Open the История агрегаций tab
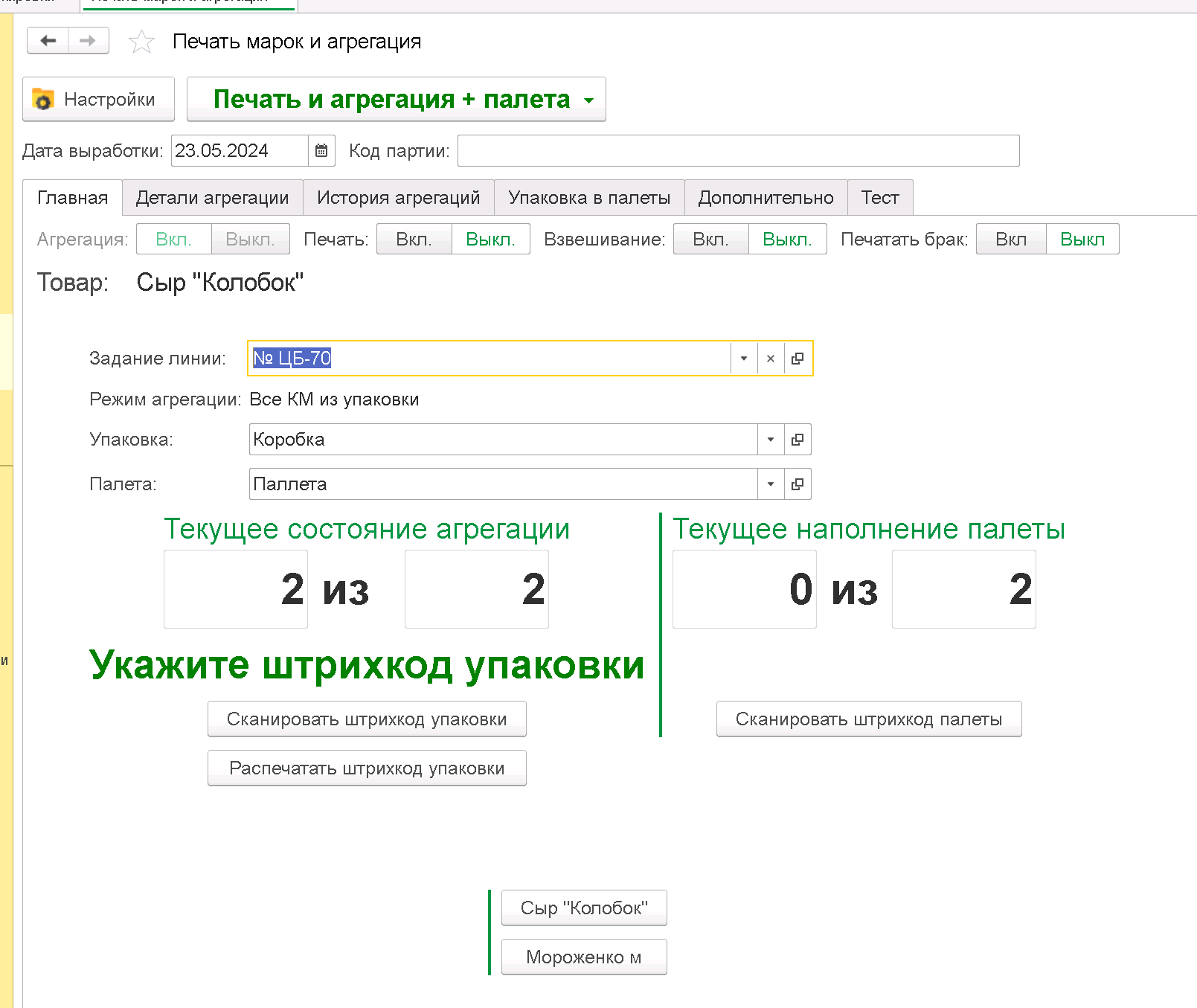 pos(398,198)
